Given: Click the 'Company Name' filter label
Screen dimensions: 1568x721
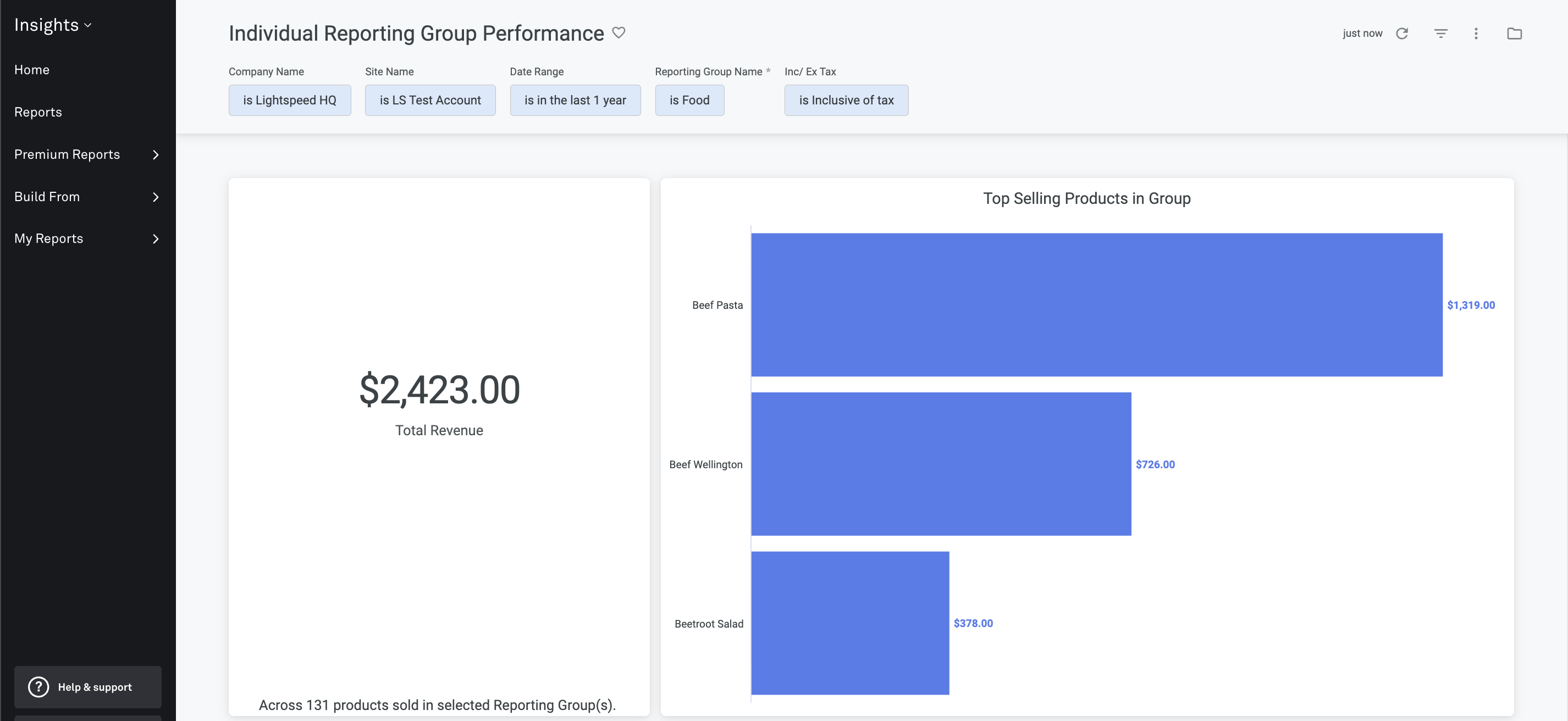Looking at the screenshot, I should pyautogui.click(x=266, y=71).
